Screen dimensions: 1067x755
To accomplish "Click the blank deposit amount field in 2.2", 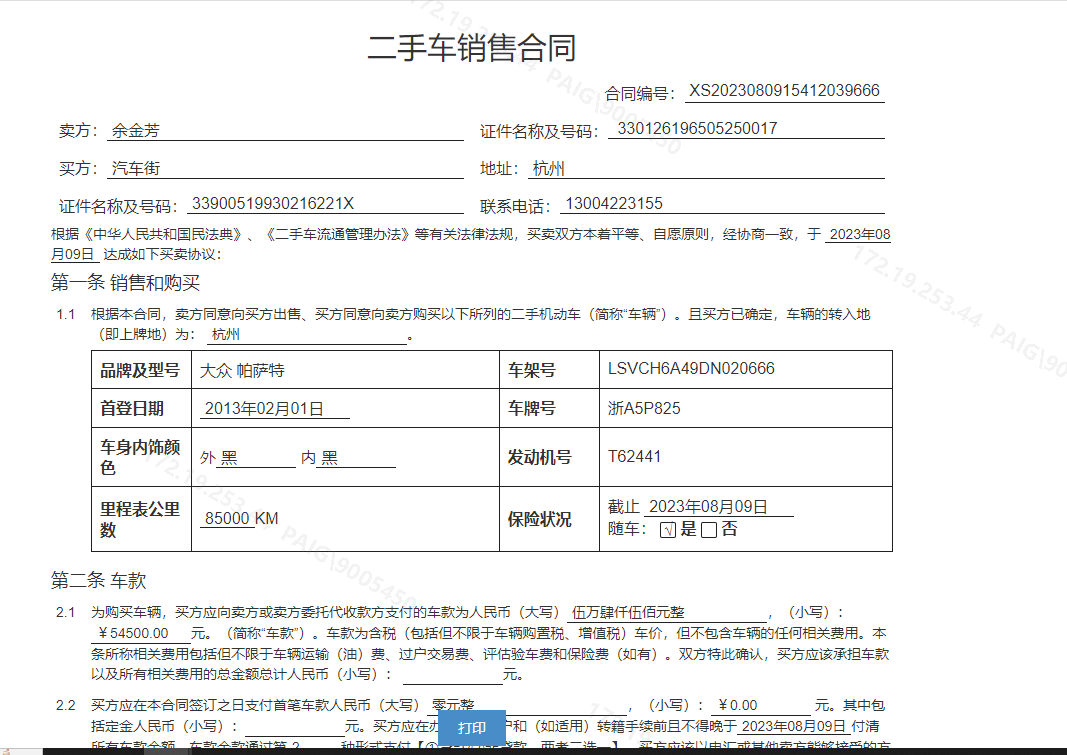I will (x=295, y=726).
